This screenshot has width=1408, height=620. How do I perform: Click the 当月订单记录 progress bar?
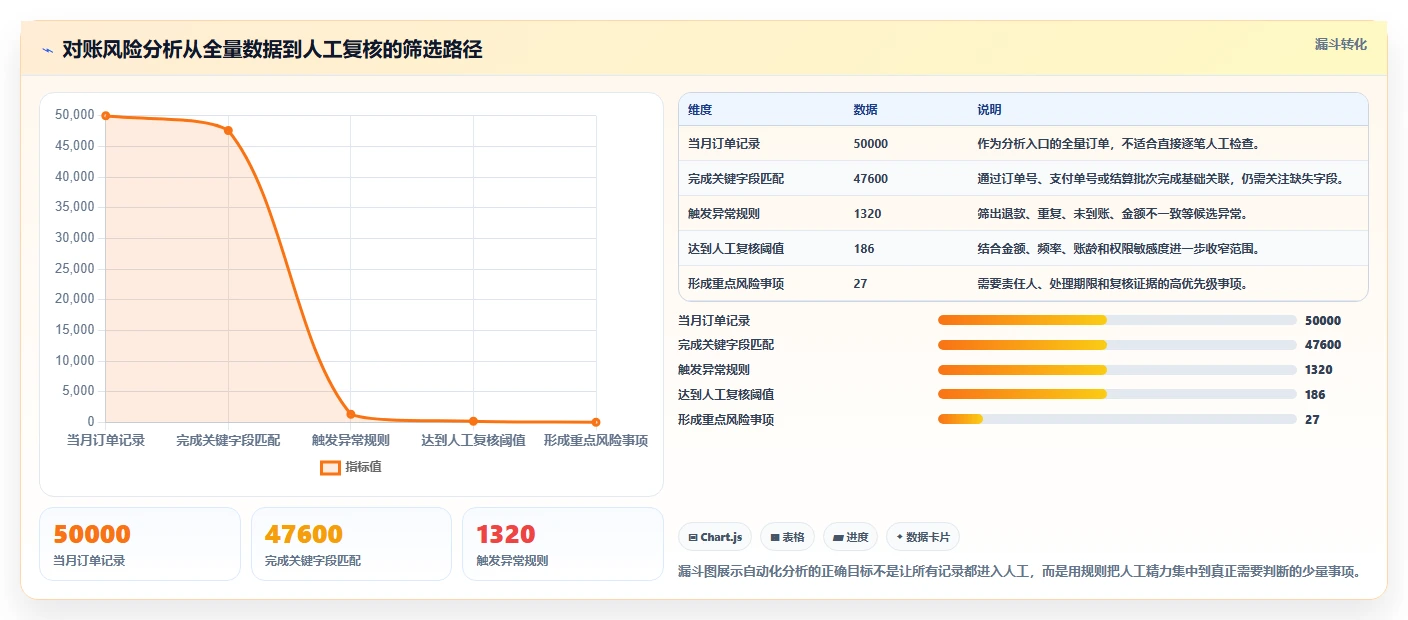[1117, 320]
